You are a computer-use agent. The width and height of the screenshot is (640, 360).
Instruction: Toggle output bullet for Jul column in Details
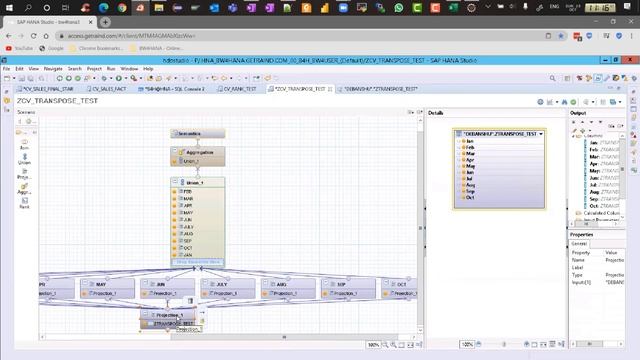[x=463, y=178]
